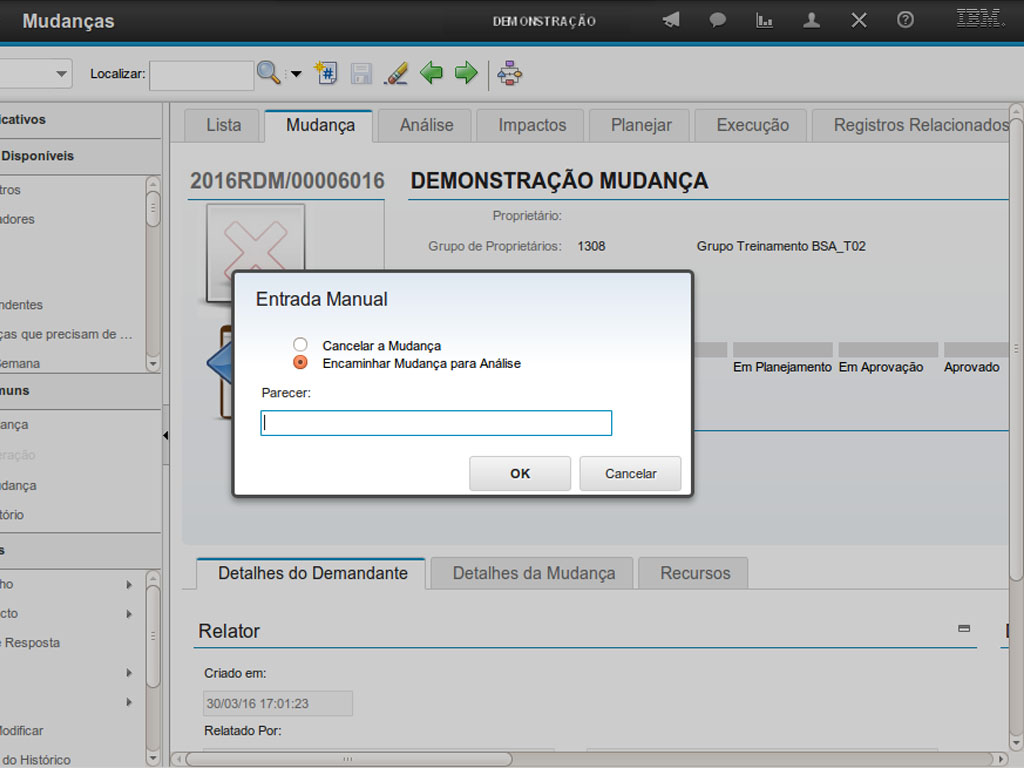1024x768 pixels.
Task: Open the reports bar chart icon
Action: 764,20
